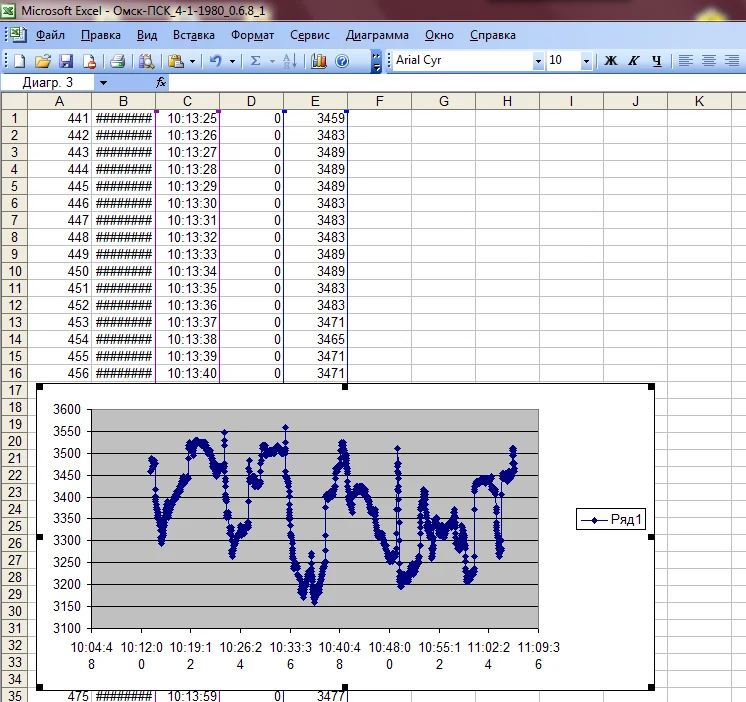This screenshot has height=702, width=746.
Task: Open Excel Help question mark icon
Action: 342,61
